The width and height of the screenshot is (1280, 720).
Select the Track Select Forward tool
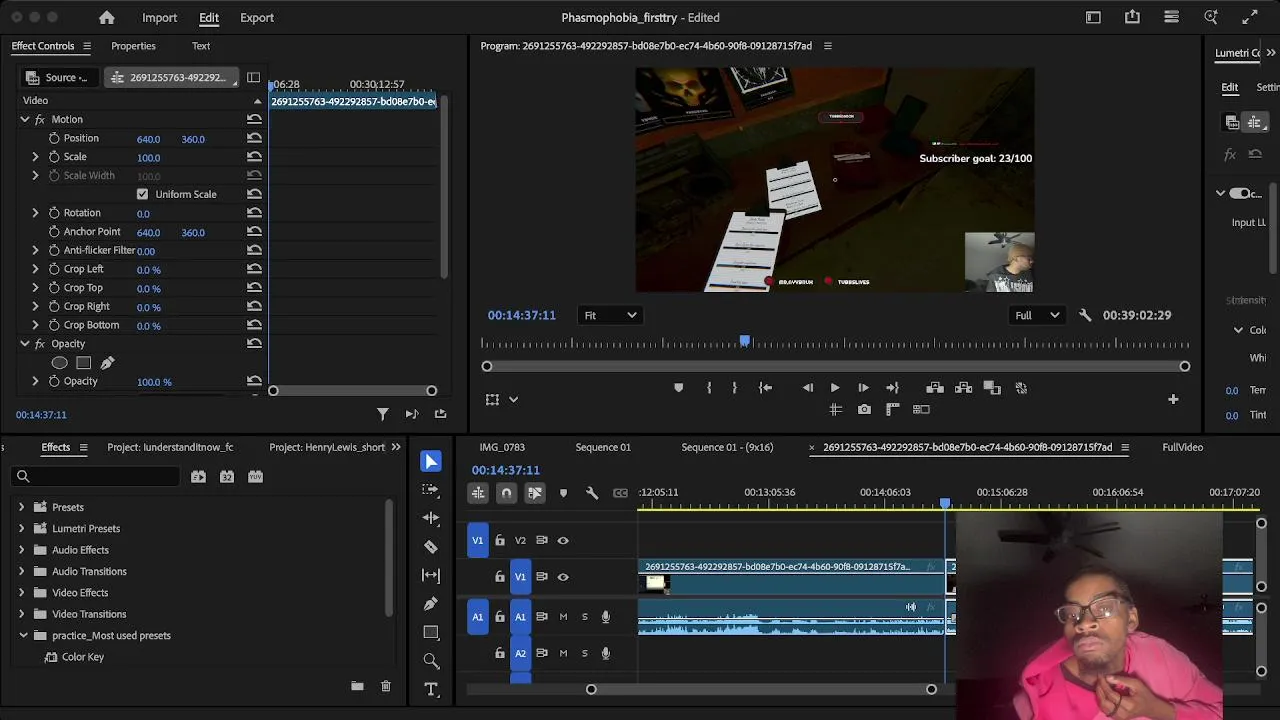[431, 489]
